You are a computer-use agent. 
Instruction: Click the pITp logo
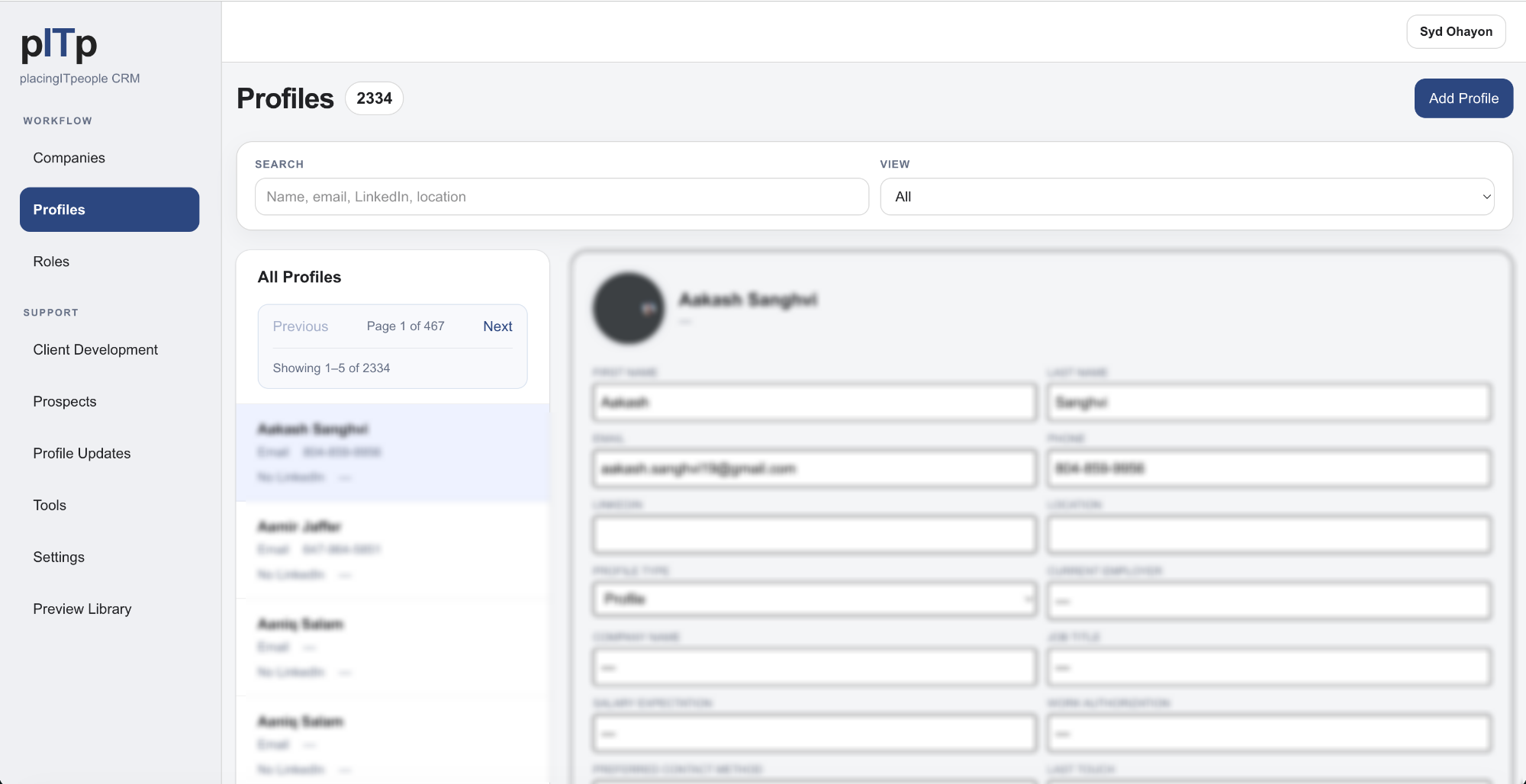point(59,44)
